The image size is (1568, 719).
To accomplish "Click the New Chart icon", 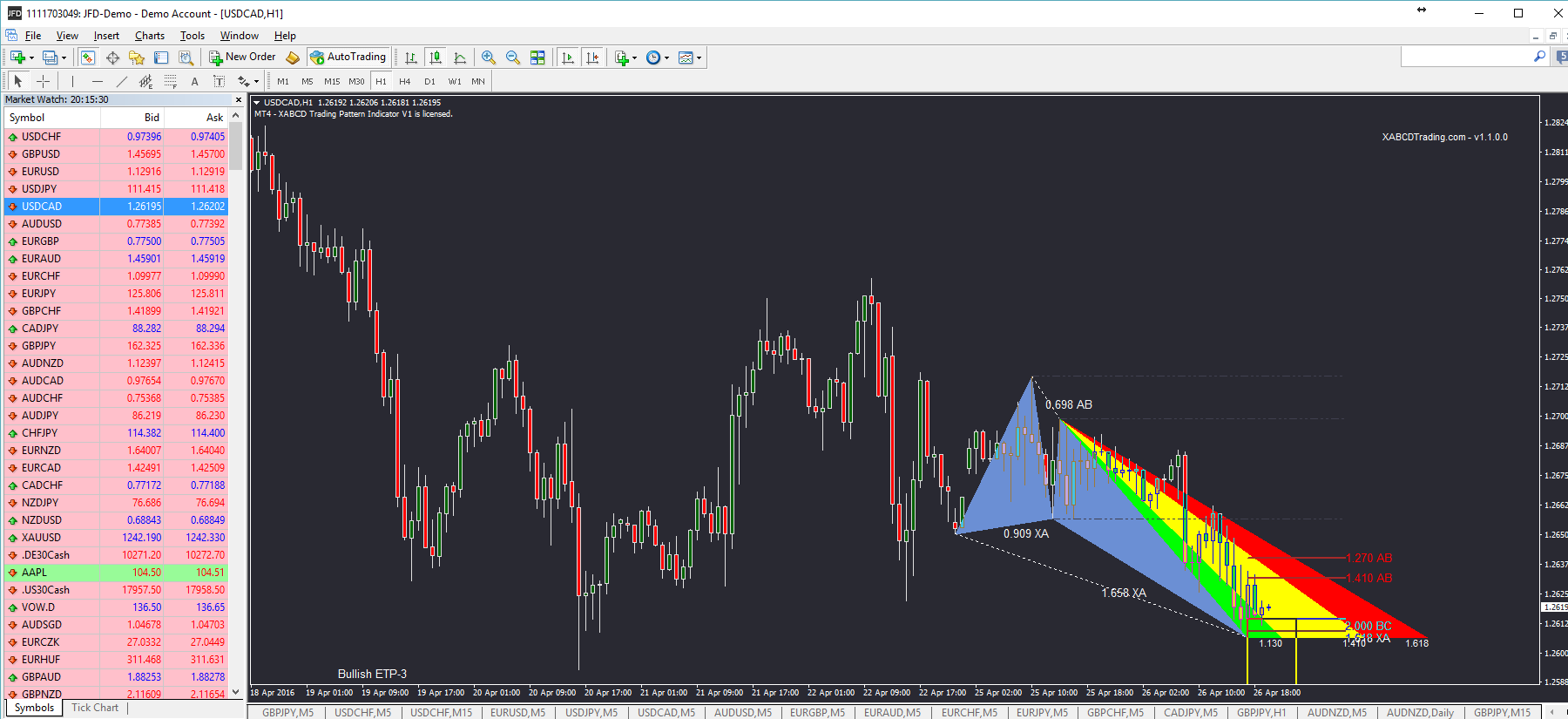I will point(17,58).
